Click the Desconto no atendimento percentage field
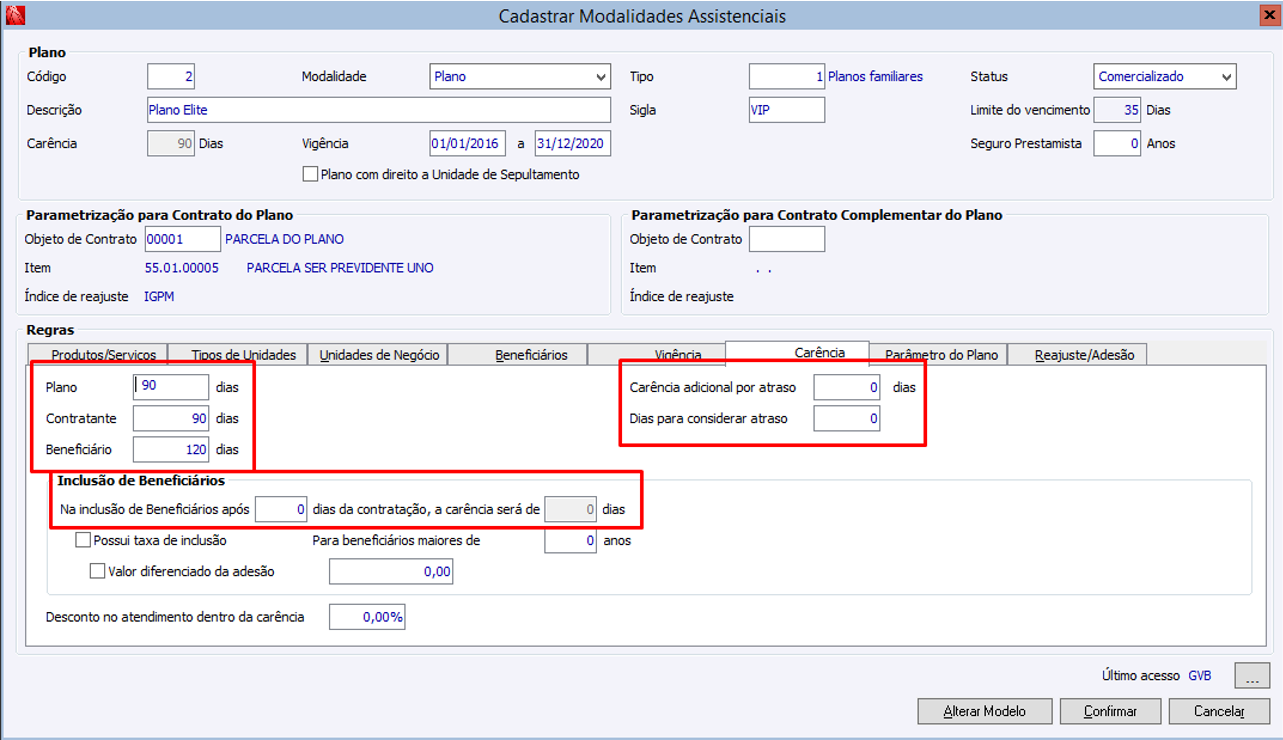The width and height of the screenshot is (1283, 740). (x=367, y=617)
